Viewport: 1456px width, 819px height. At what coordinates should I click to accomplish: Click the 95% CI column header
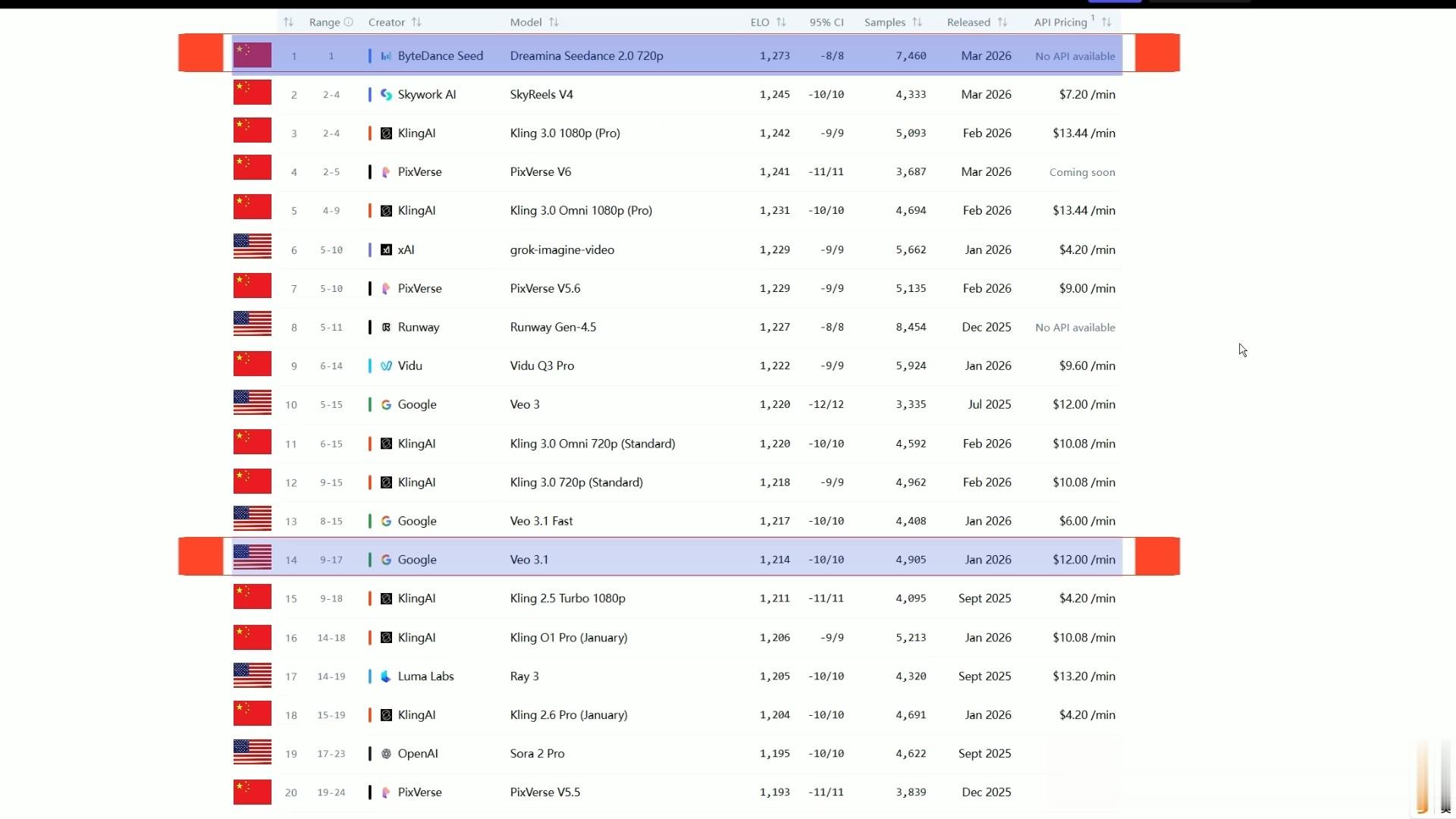point(826,22)
